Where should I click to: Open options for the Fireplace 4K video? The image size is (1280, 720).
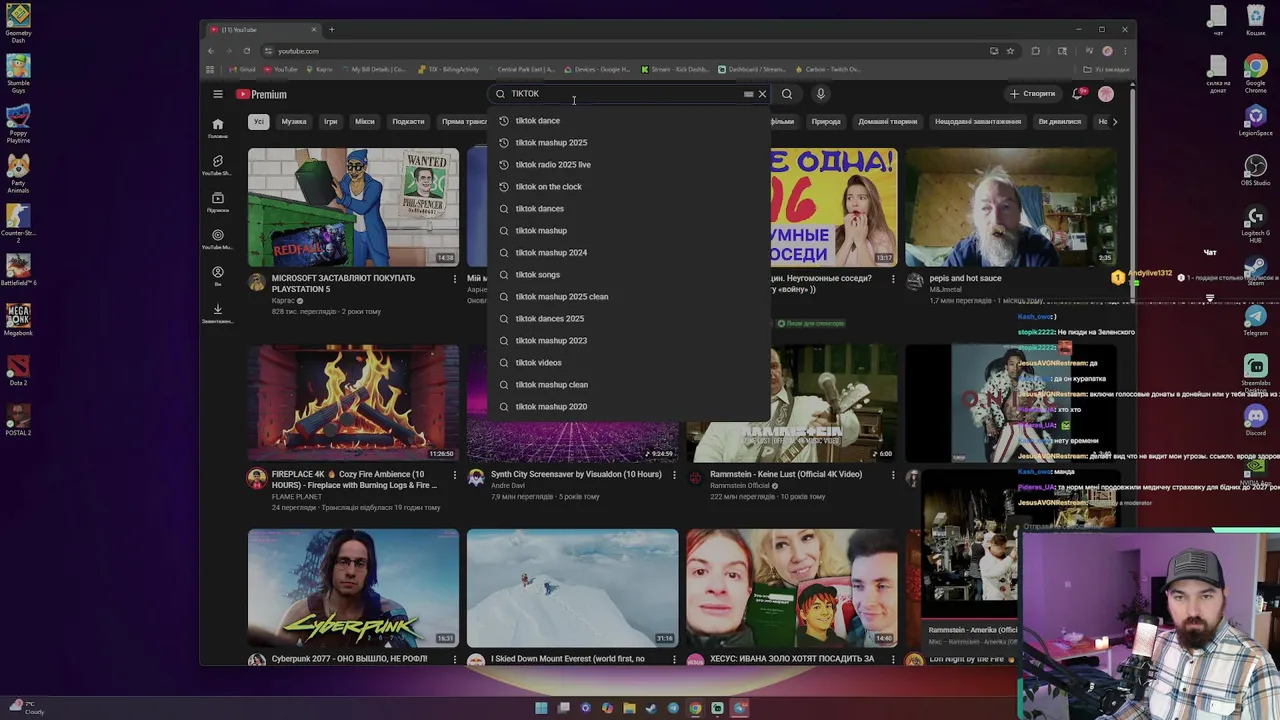point(454,475)
